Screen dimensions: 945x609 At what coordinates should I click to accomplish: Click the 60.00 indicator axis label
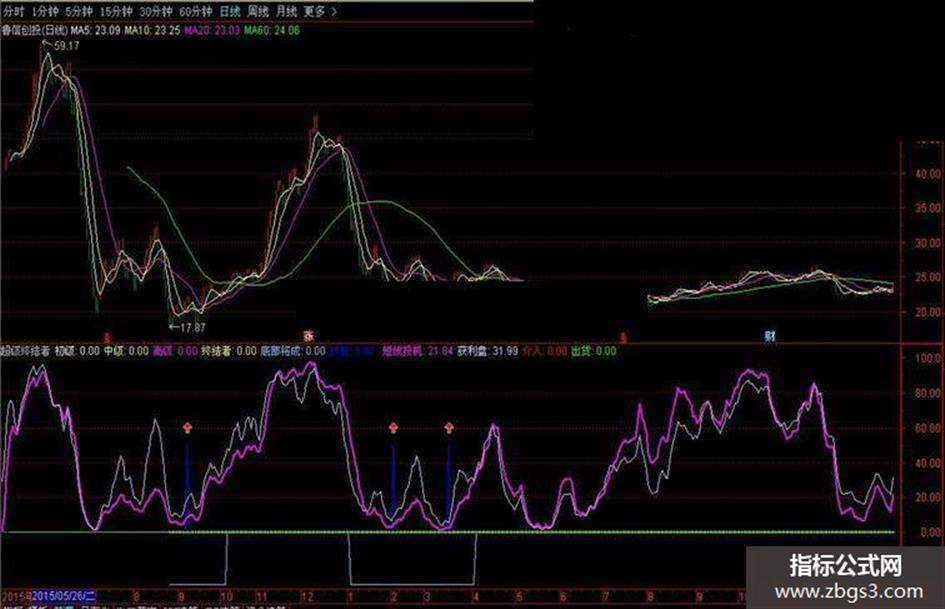(928, 428)
